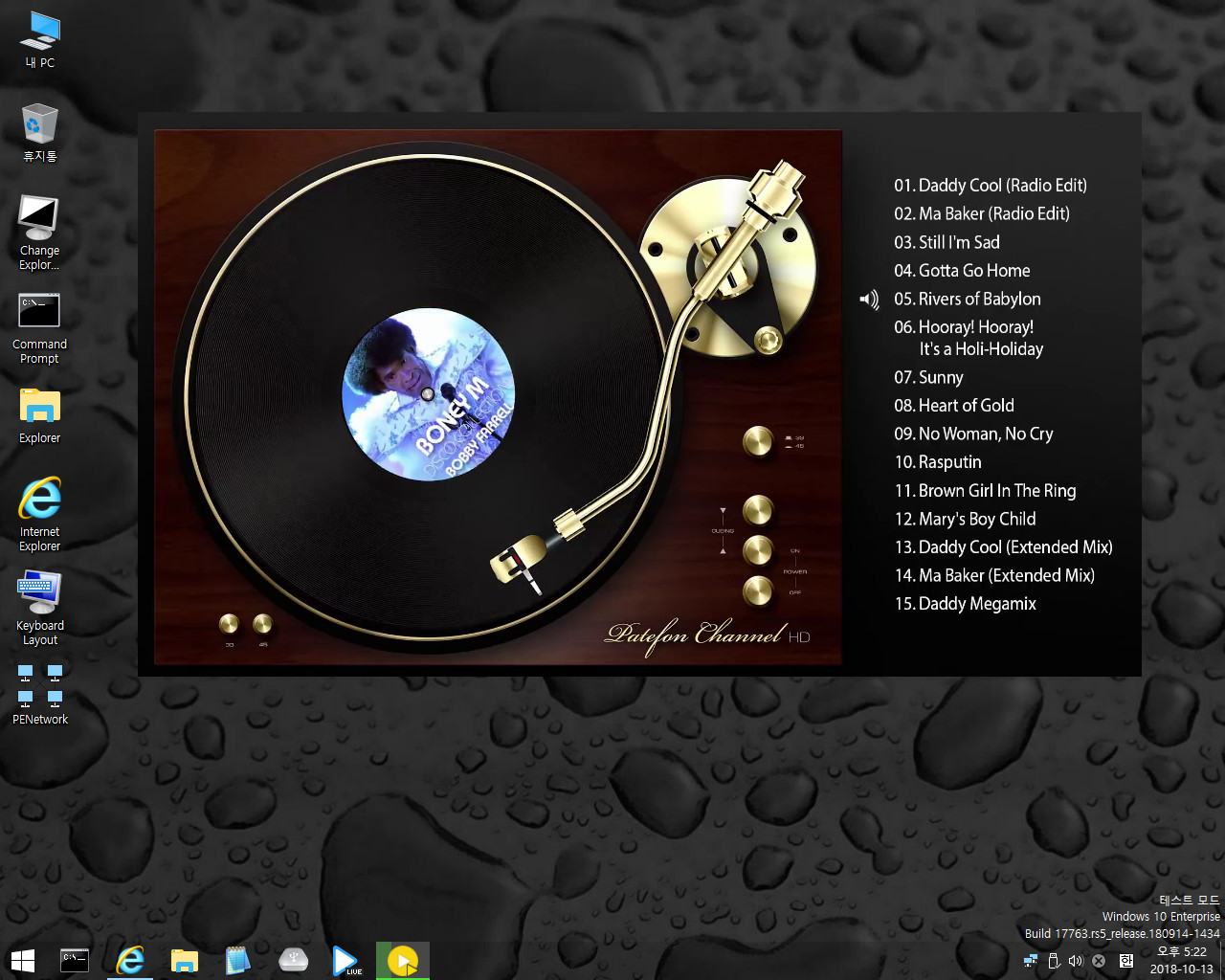
Task: Click the speaker icon beside Rivers of Babylon
Action: coord(869,300)
